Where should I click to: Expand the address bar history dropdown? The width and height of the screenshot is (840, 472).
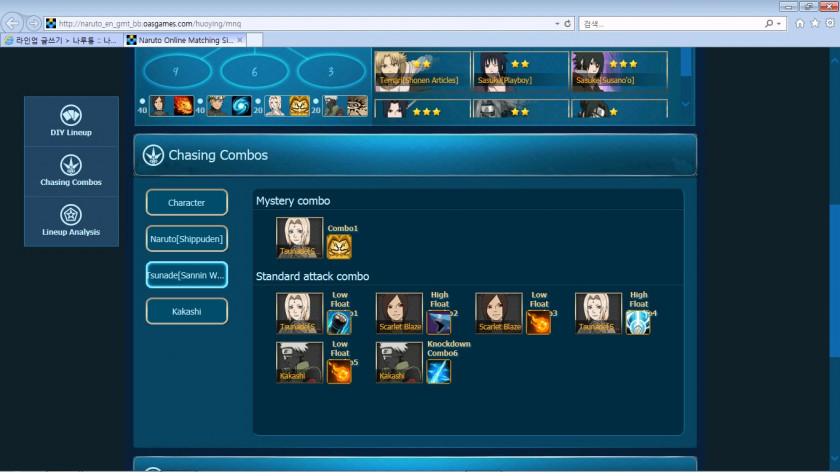coord(557,23)
